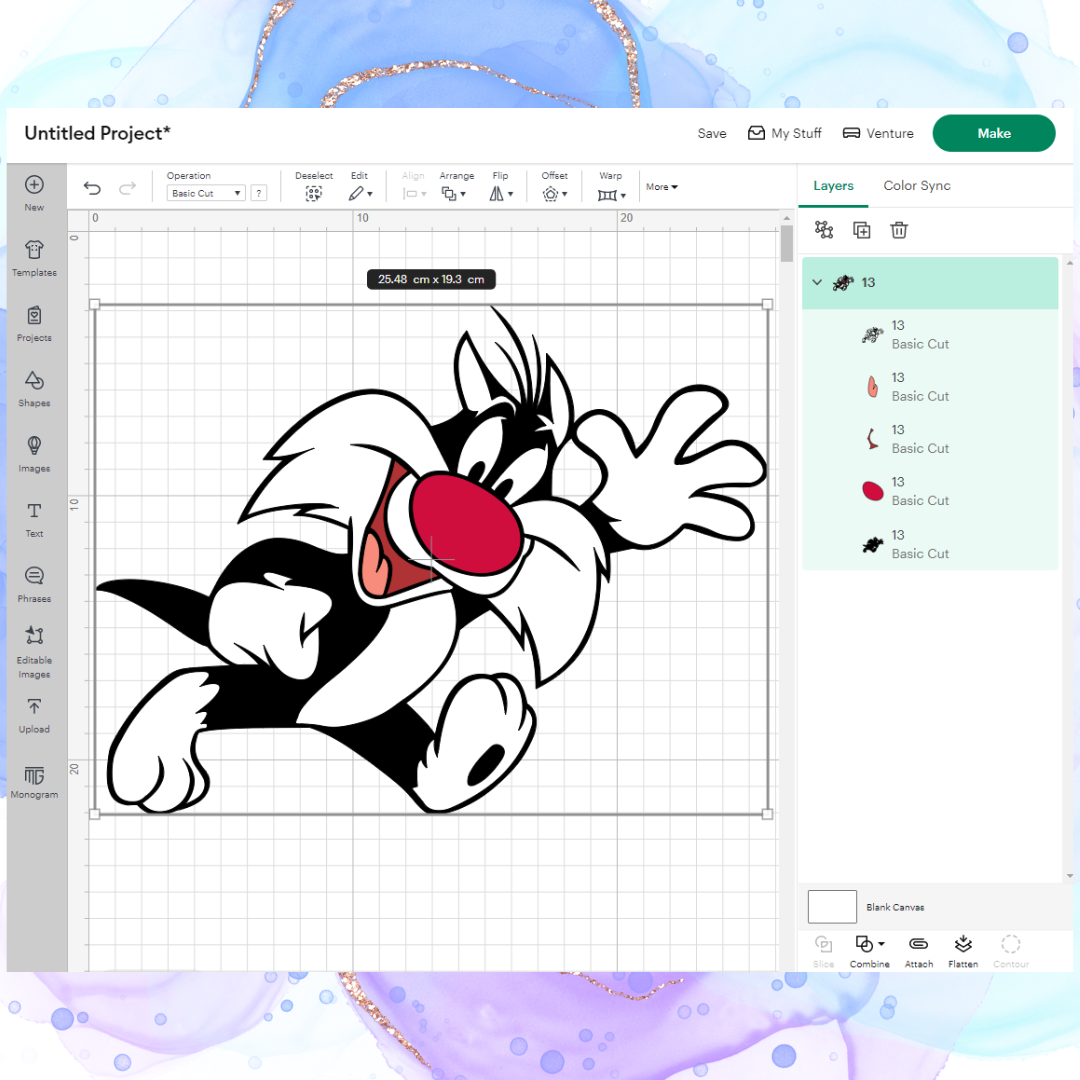Image resolution: width=1080 pixels, height=1080 pixels.
Task: Select the Venture machine option
Action: (x=878, y=134)
